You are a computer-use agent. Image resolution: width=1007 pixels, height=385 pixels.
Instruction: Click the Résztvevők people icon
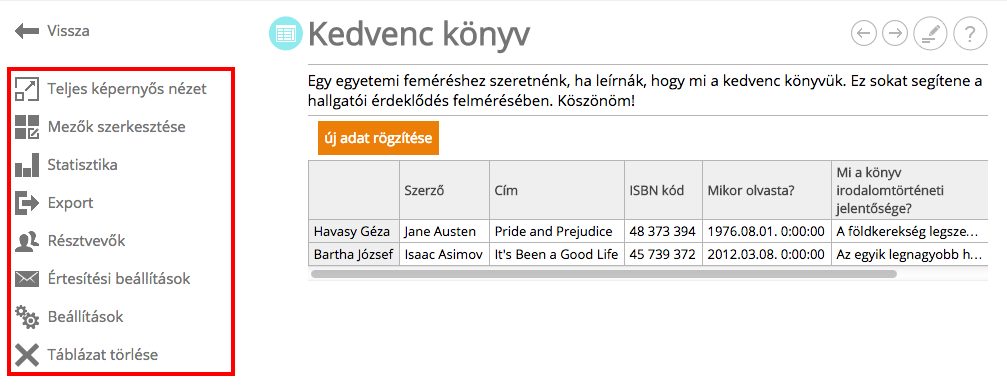(27, 241)
